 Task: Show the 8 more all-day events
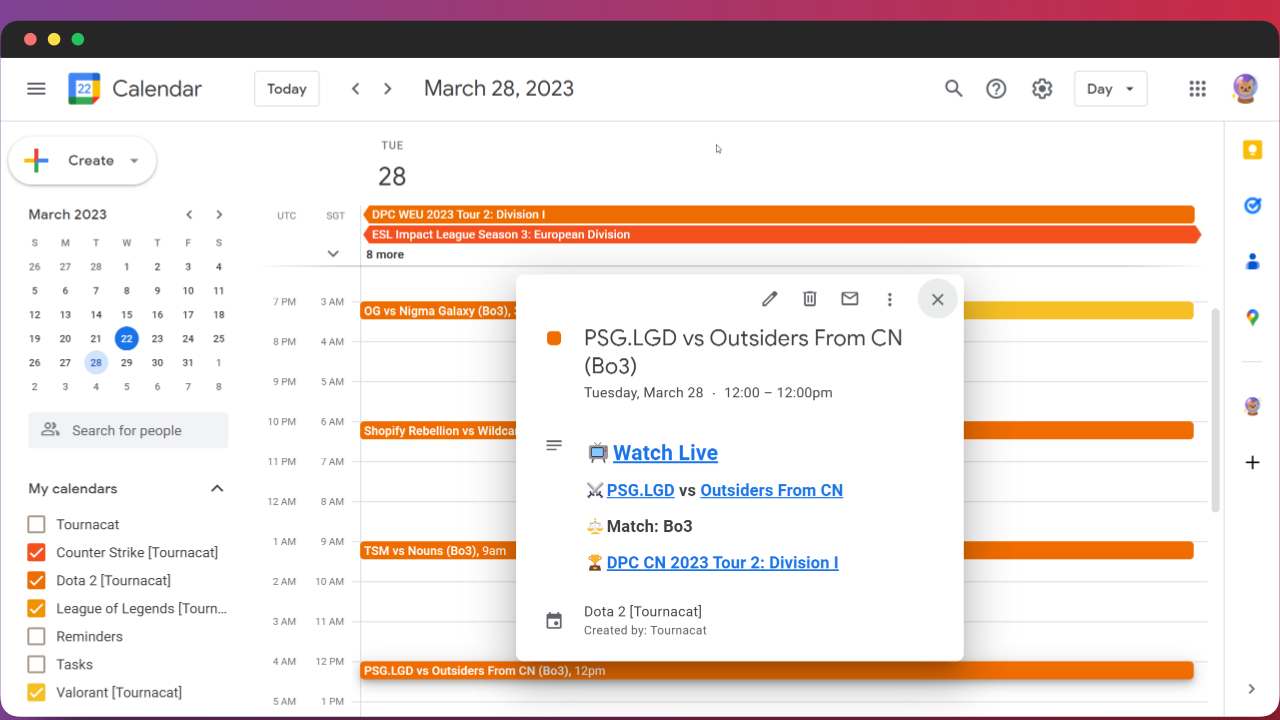[x=385, y=254]
